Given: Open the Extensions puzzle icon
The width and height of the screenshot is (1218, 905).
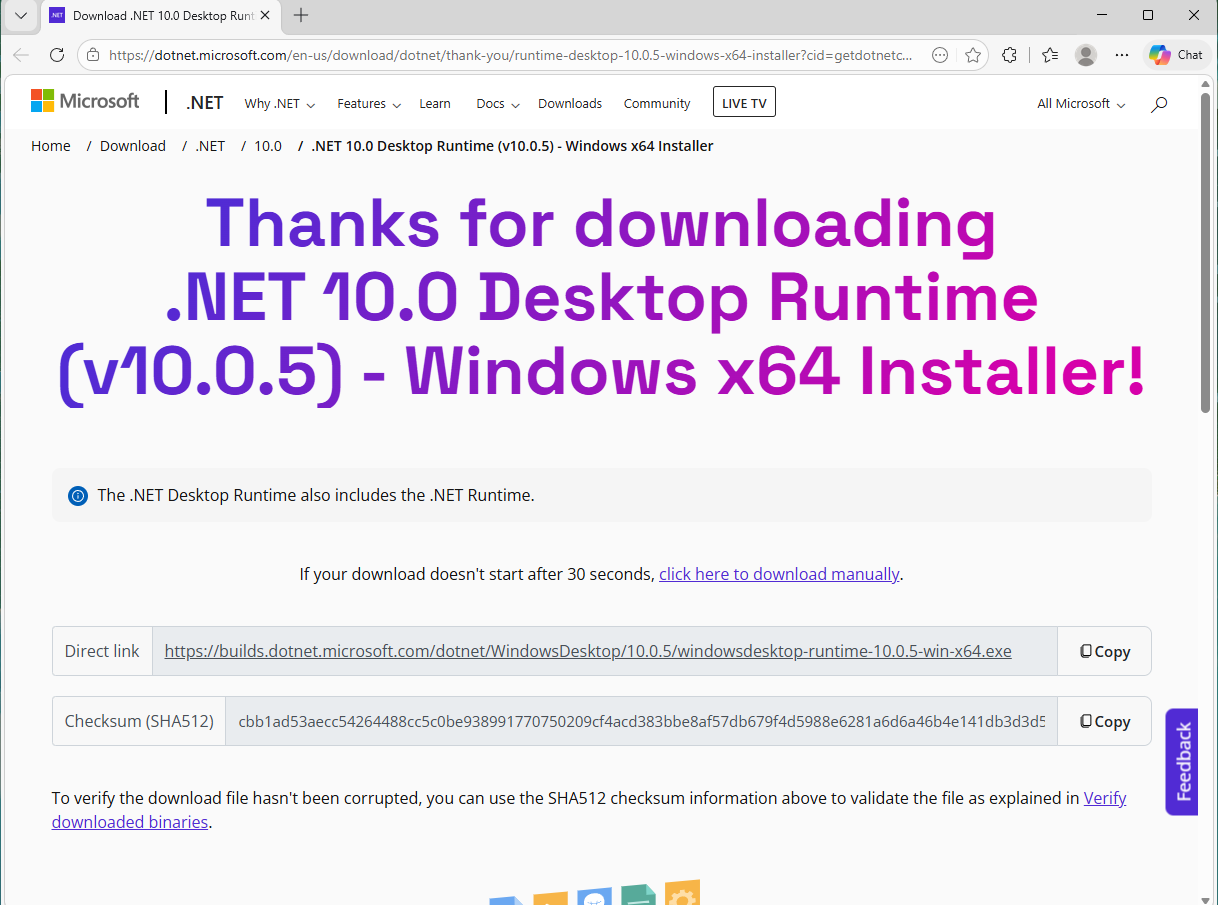Looking at the screenshot, I should [x=1010, y=55].
